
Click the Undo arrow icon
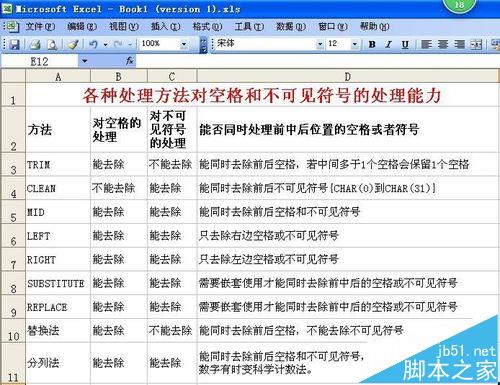[93, 44]
